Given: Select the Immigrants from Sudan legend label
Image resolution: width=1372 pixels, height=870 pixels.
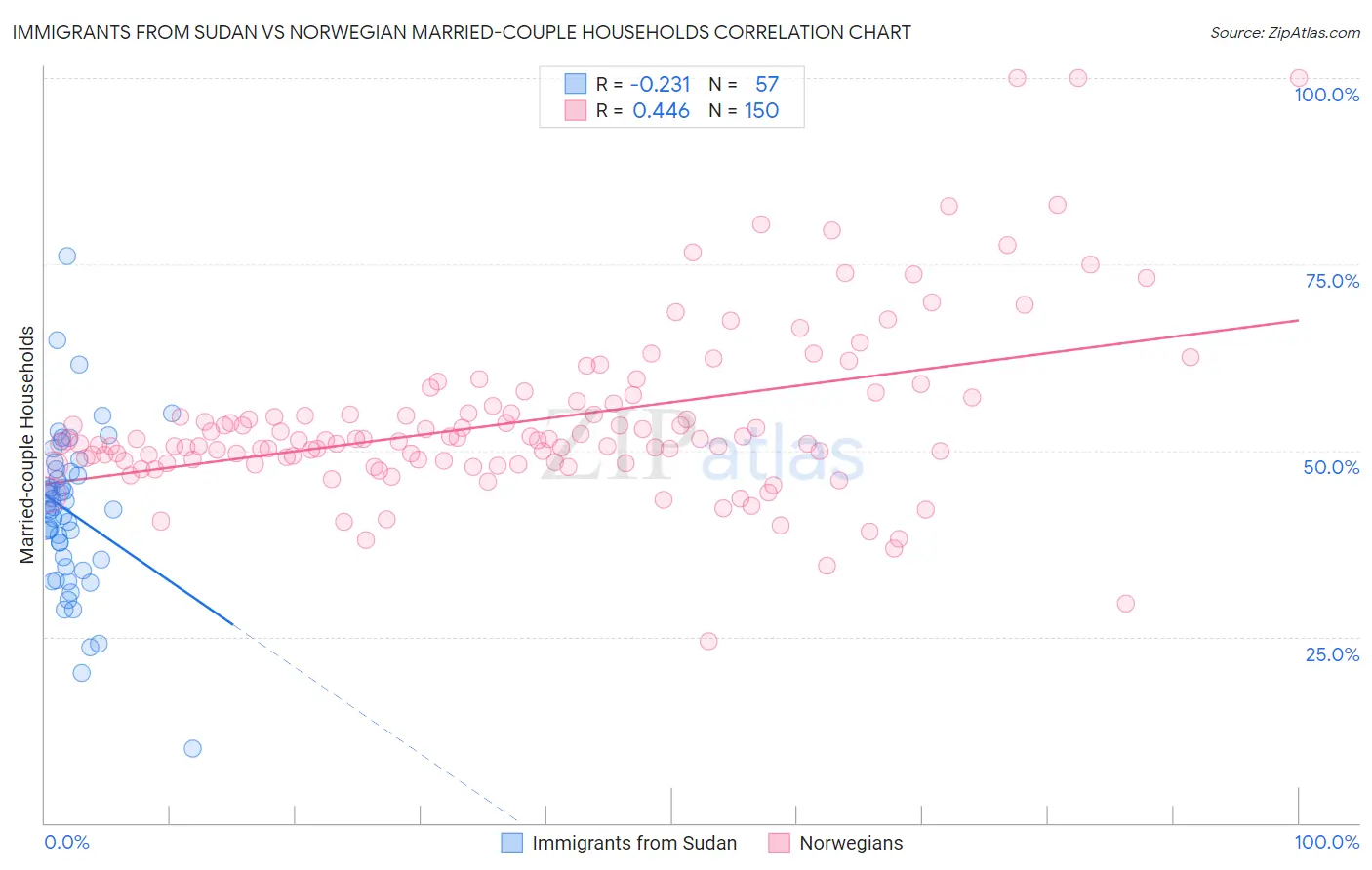Looking at the screenshot, I should [x=634, y=843].
